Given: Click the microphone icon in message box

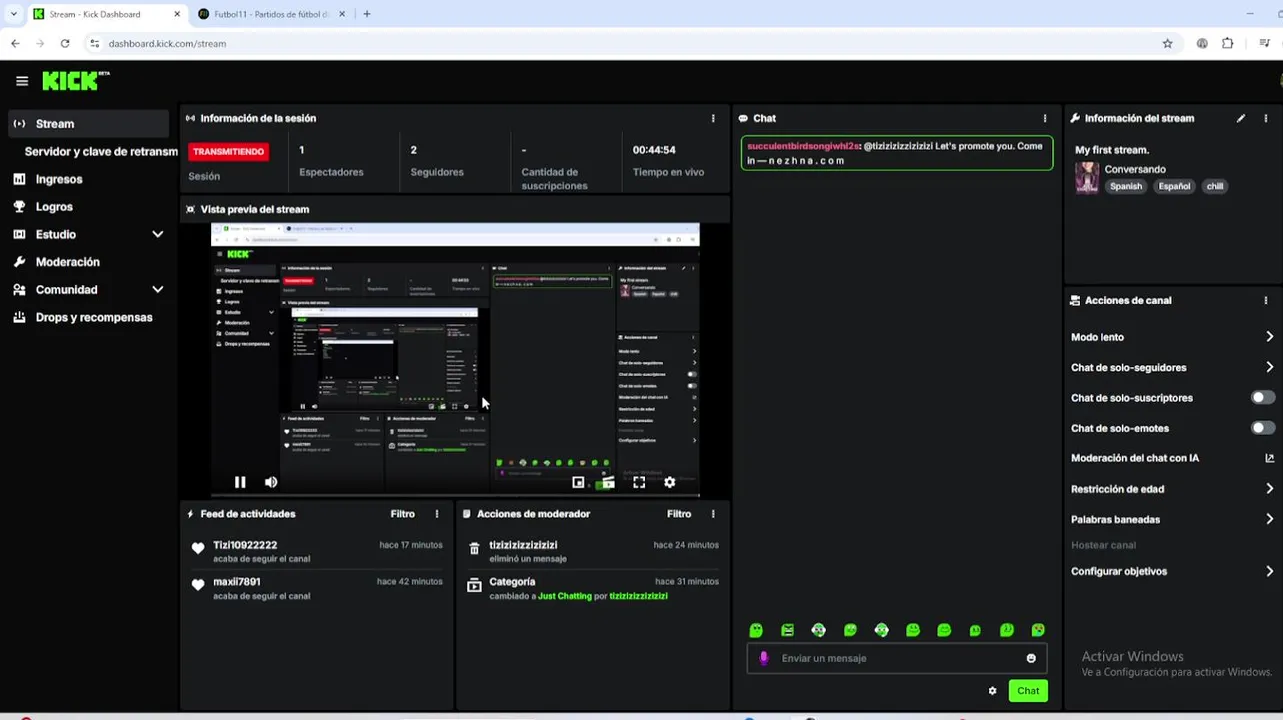Looking at the screenshot, I should coord(764,658).
